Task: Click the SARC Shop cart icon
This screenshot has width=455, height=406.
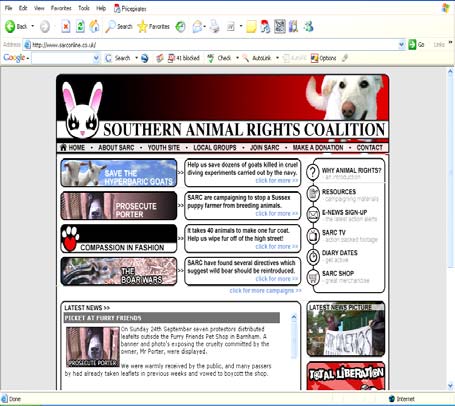Action: click(313, 277)
